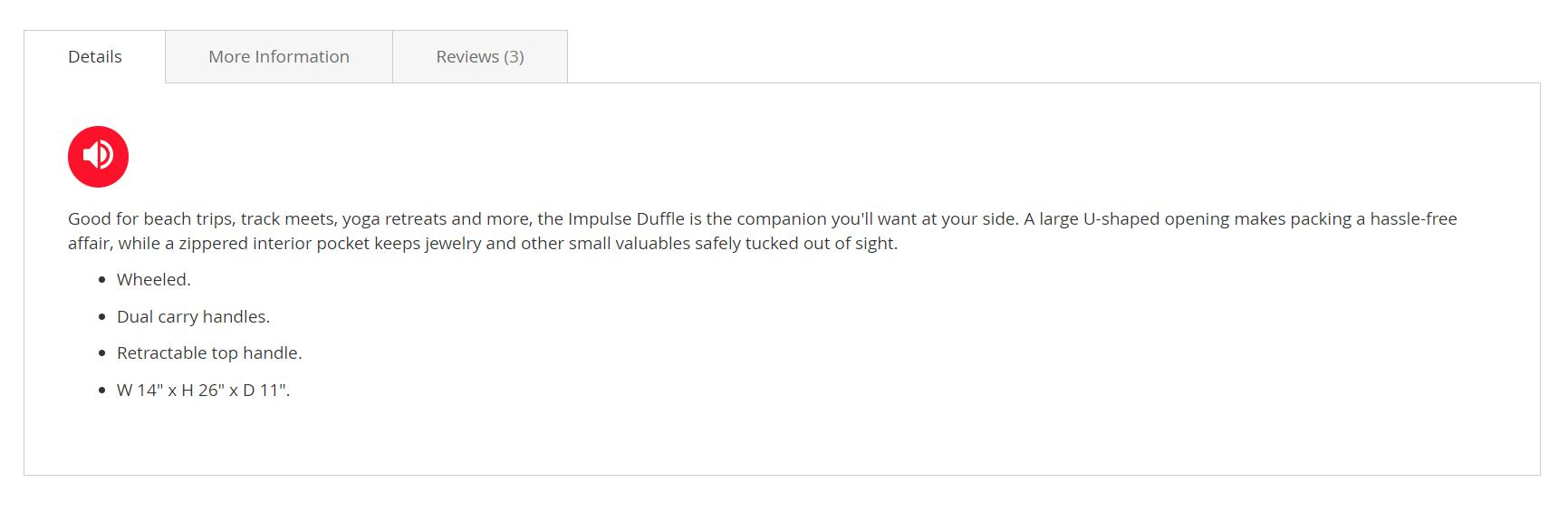Switch to the More Information tab
This screenshot has height=512, width=1568.
[279, 56]
